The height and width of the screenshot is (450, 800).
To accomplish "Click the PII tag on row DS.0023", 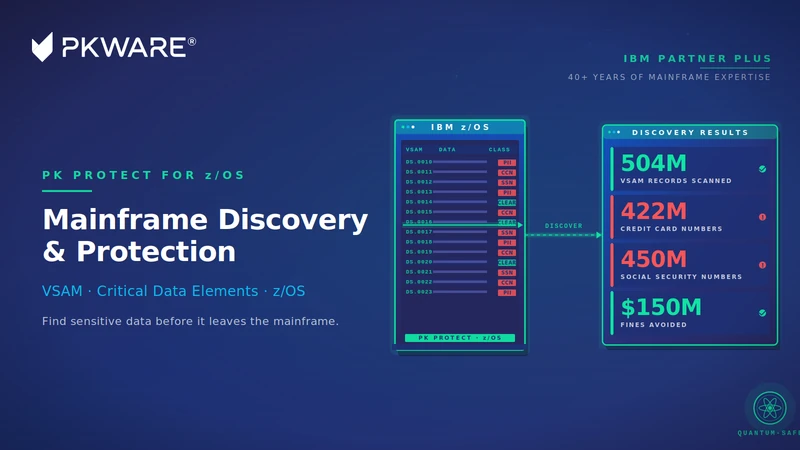I will [x=507, y=292].
